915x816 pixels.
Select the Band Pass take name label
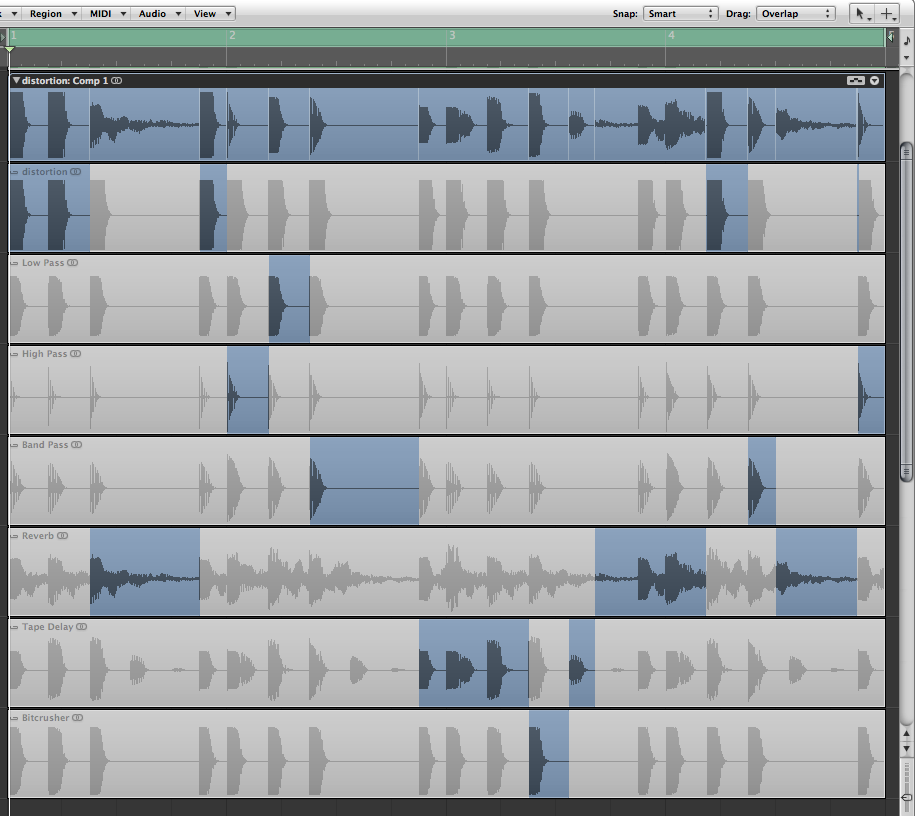tap(45, 445)
